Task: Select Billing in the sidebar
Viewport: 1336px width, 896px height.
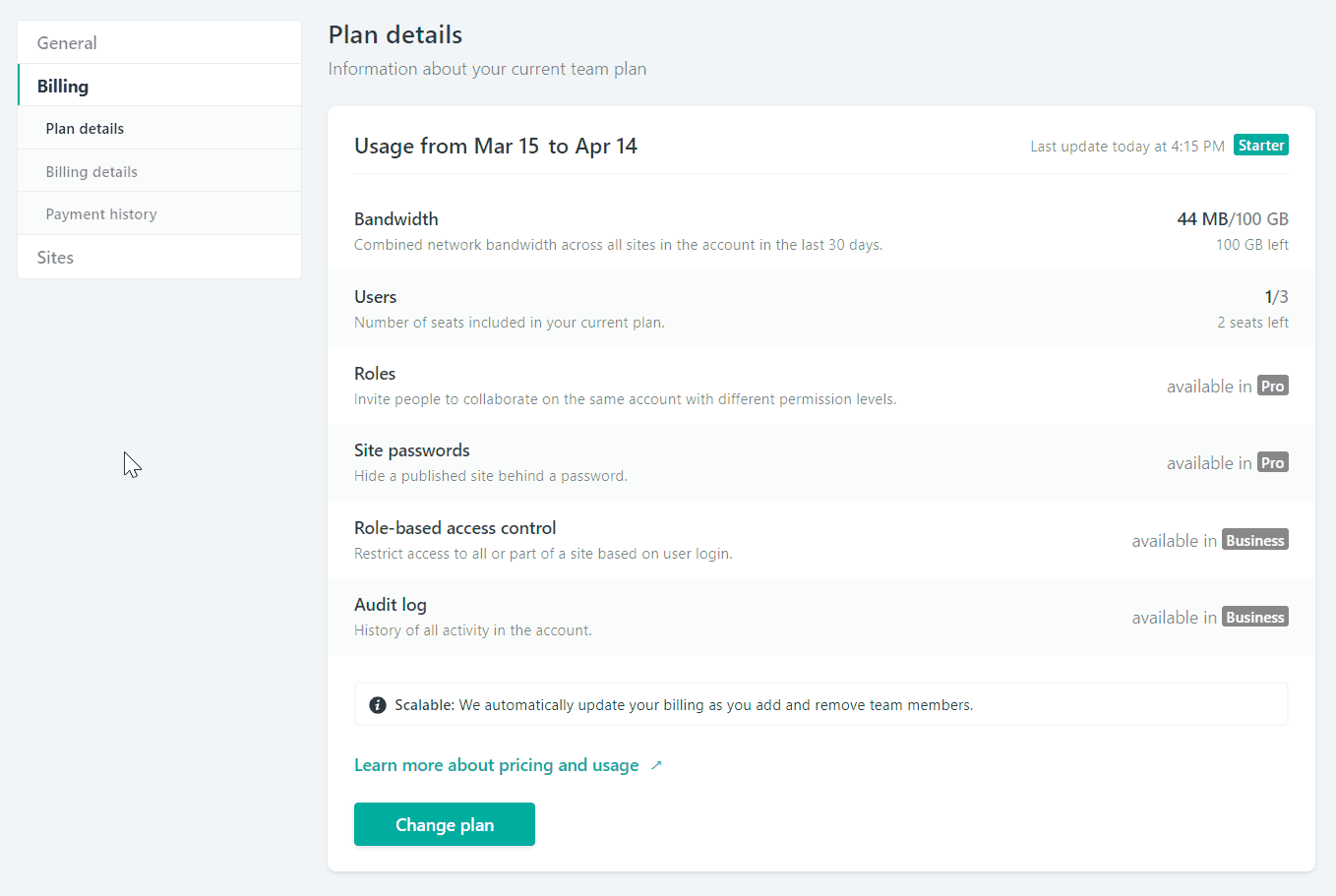Action: pyautogui.click(x=63, y=87)
